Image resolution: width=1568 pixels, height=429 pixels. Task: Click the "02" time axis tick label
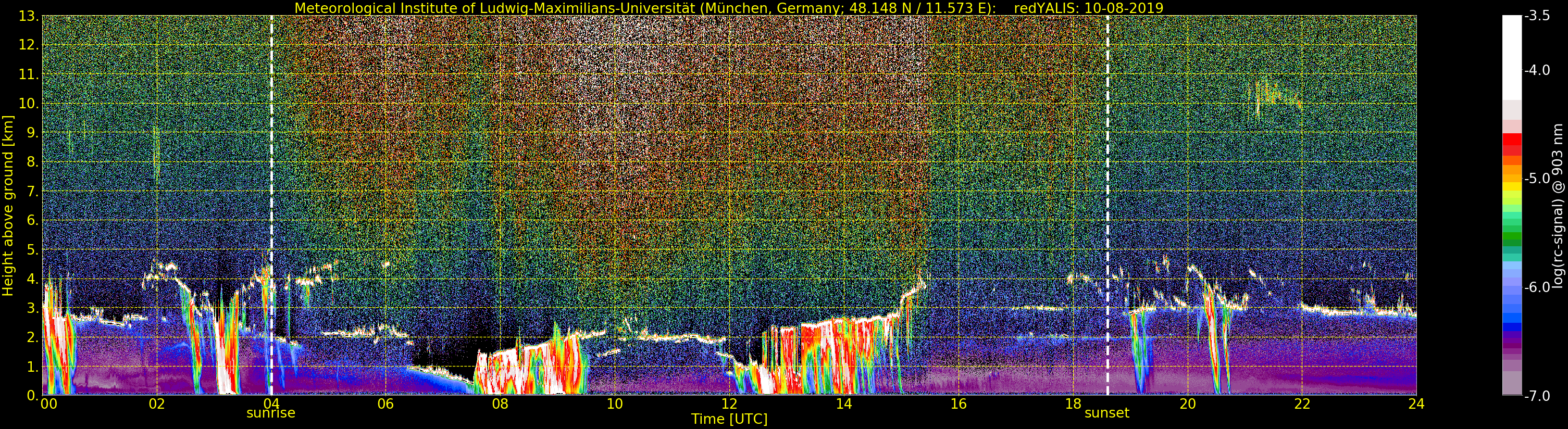point(156,403)
